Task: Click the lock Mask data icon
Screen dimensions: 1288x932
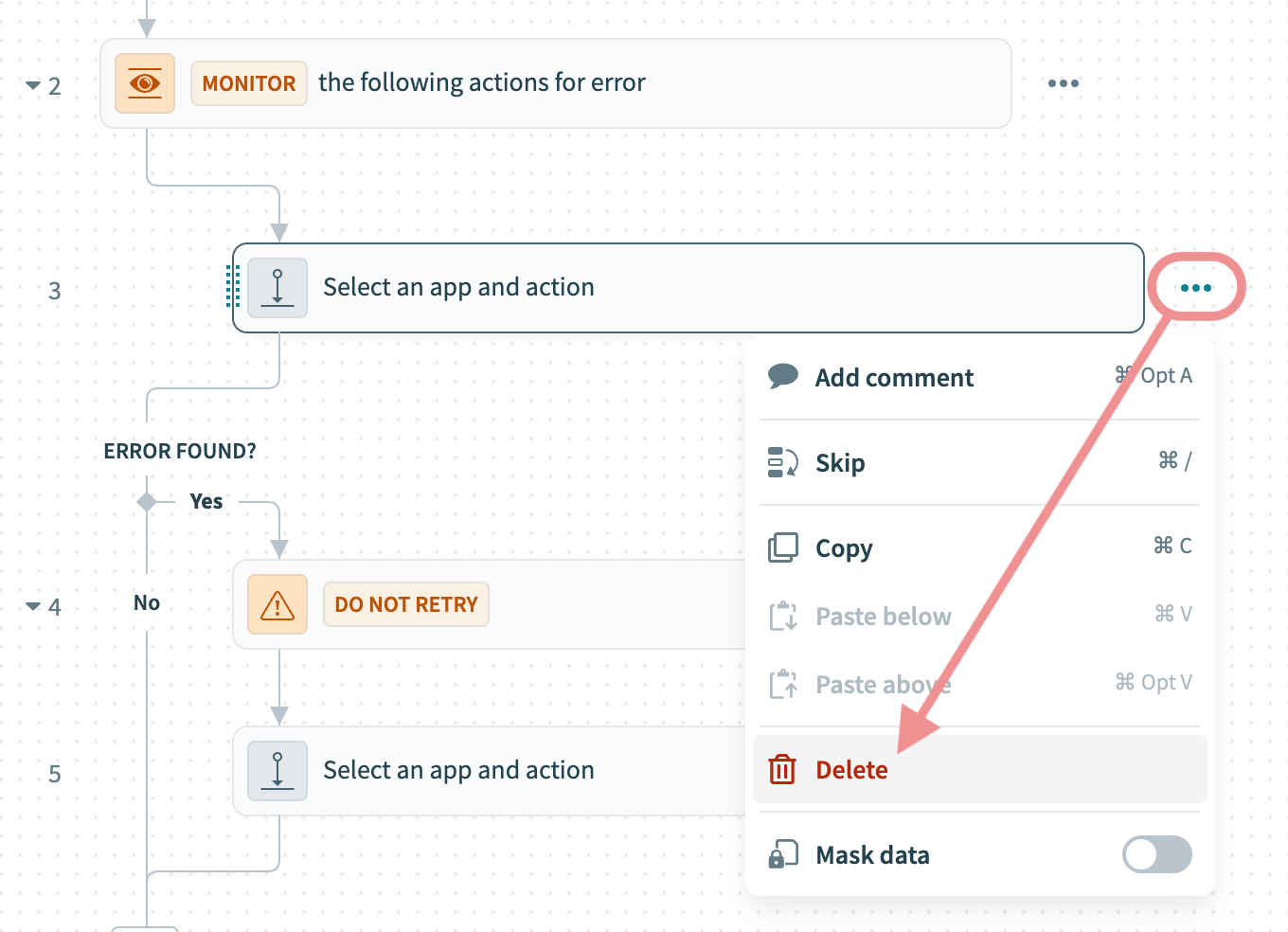Action: [x=782, y=854]
